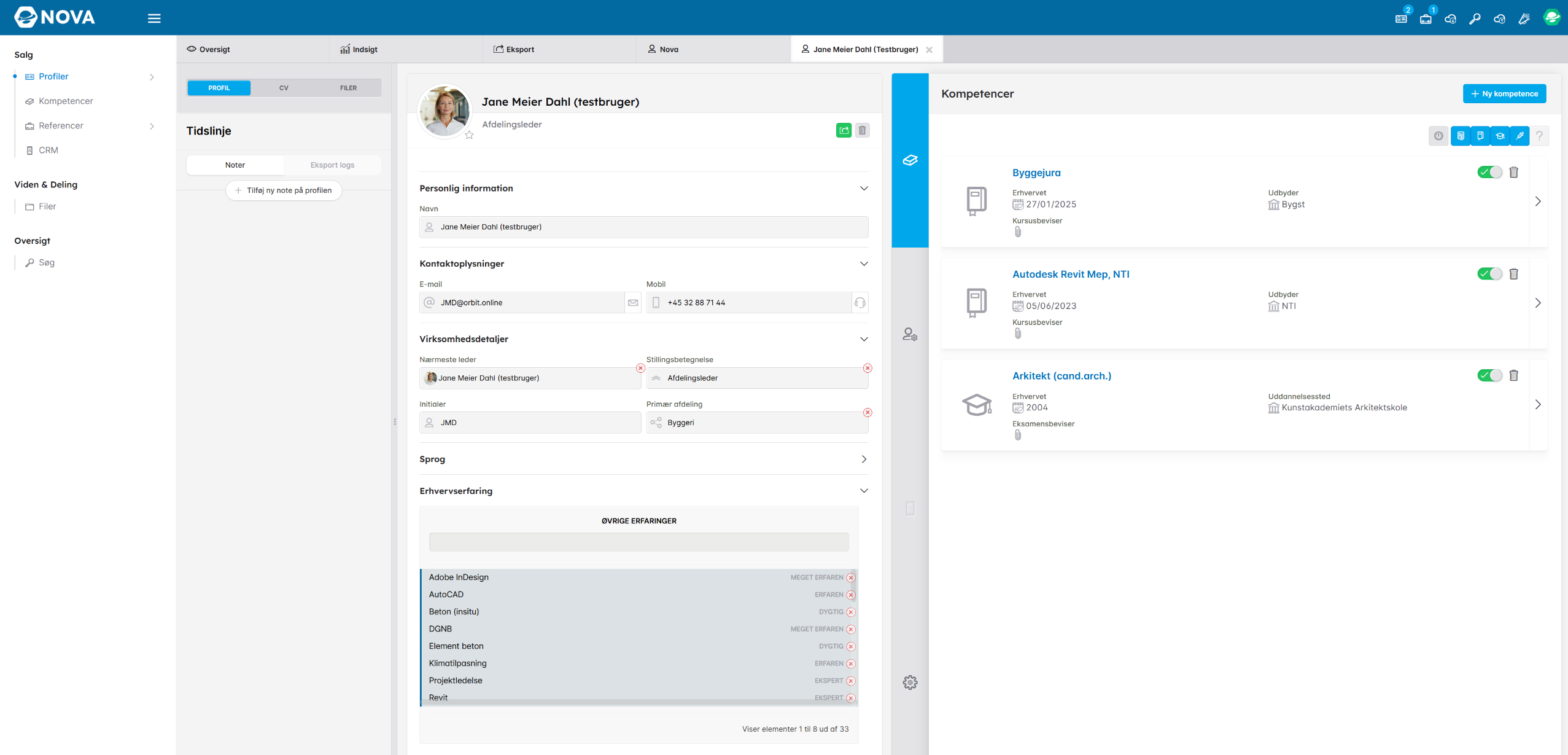Open the Indsigt tab
Image resolution: width=1568 pixels, height=755 pixels.
click(406, 49)
